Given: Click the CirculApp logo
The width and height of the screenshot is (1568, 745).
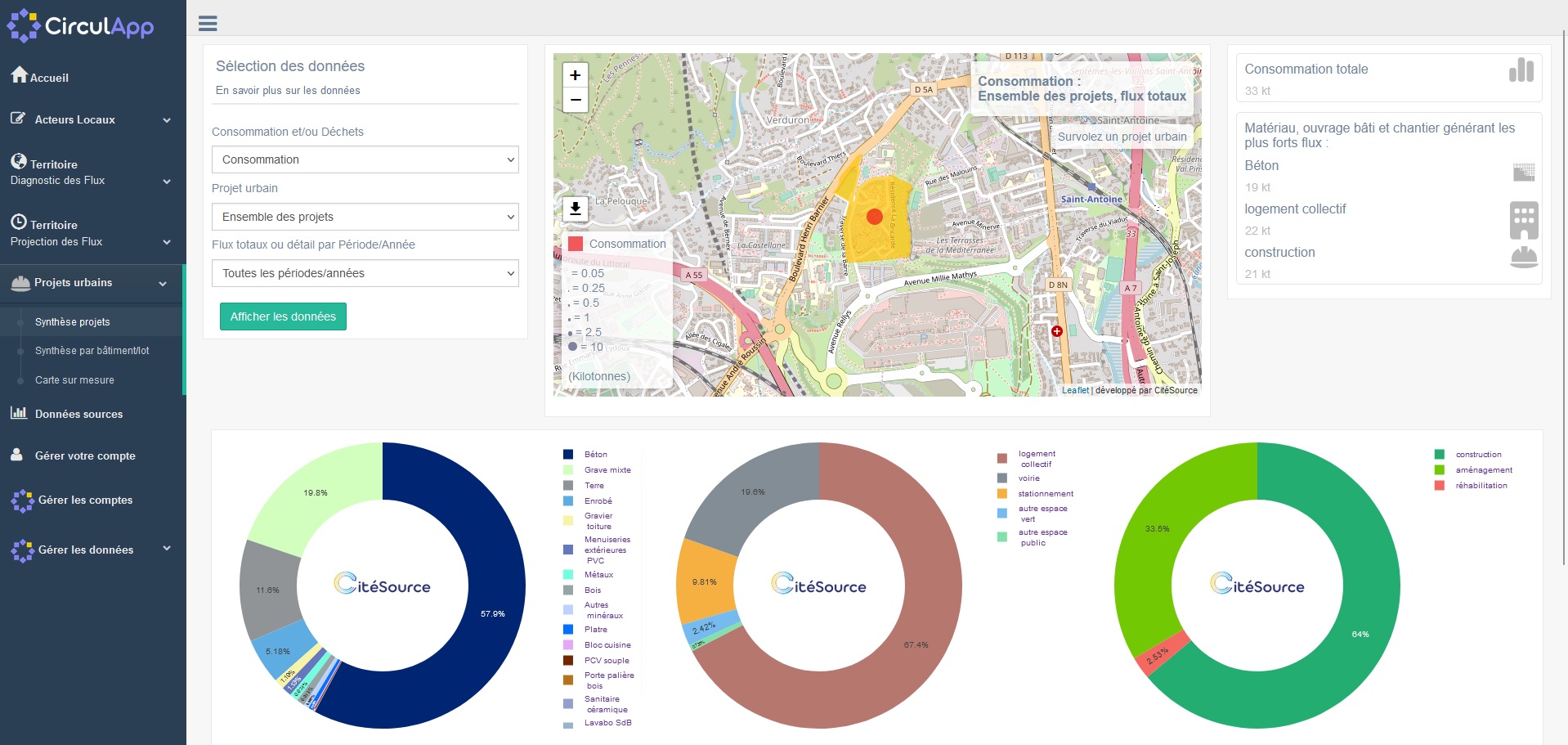Looking at the screenshot, I should [80, 26].
